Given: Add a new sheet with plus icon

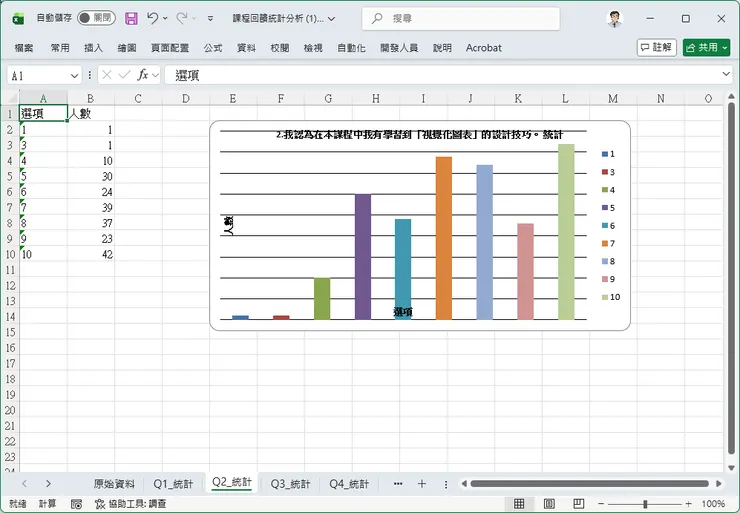Looking at the screenshot, I should point(422,483).
